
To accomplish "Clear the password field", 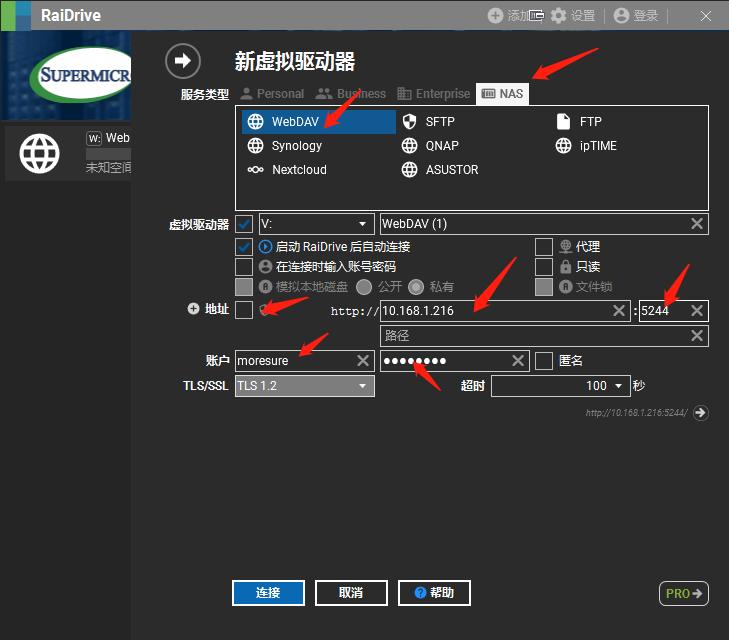I will click(518, 361).
